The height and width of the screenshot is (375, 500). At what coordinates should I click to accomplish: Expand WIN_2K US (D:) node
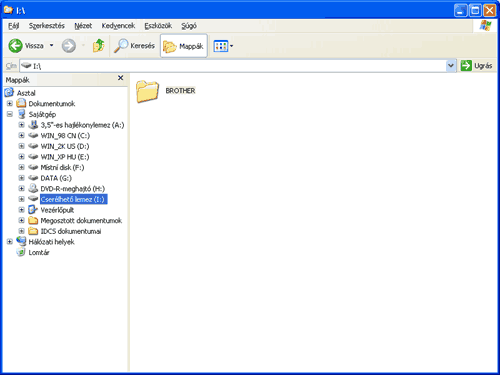click(x=21, y=146)
